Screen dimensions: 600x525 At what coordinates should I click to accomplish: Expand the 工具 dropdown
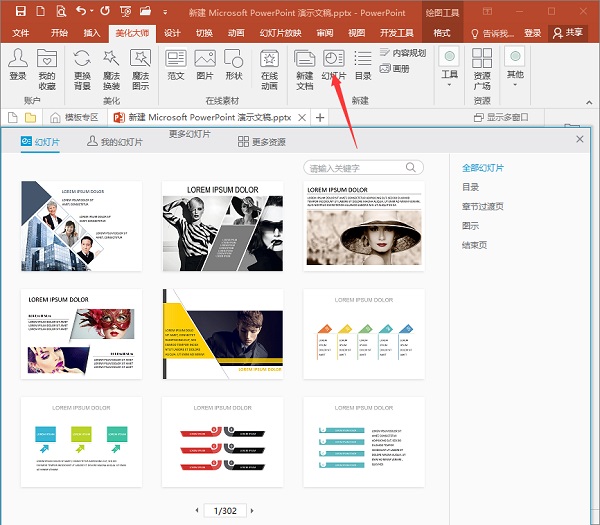click(x=450, y=67)
